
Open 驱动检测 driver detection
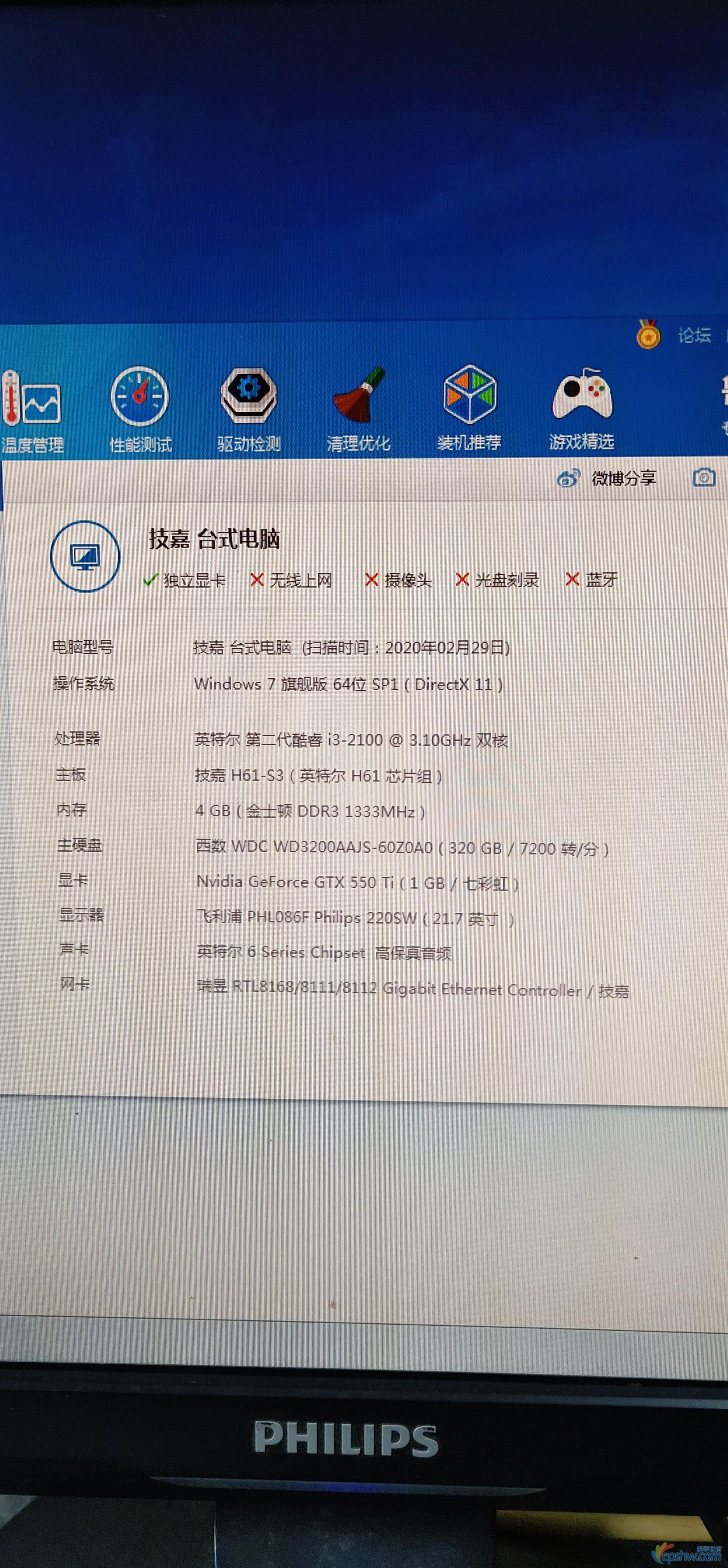click(248, 410)
